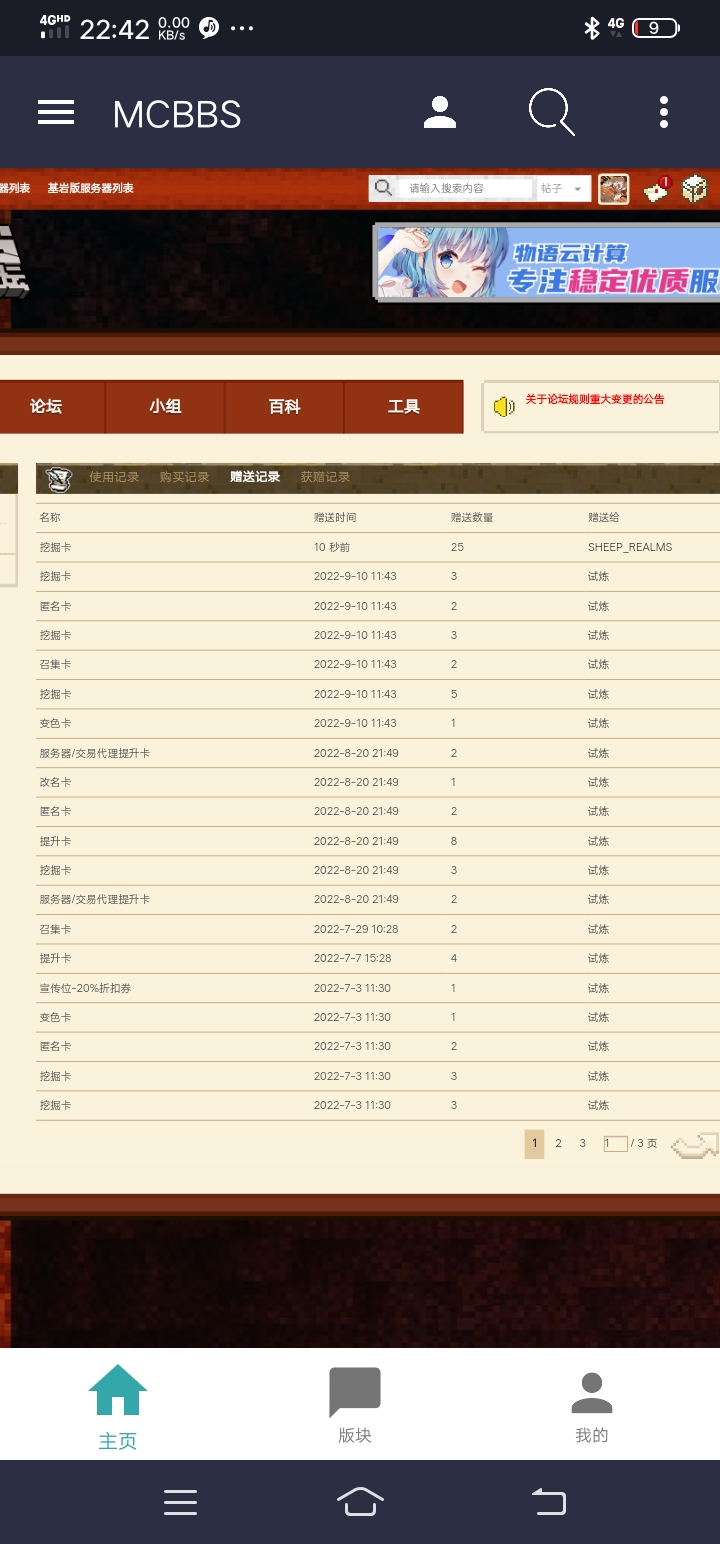The height and width of the screenshot is (1544, 720).
Task: Expand the 帖子 search type dropdown
Action: 563,188
